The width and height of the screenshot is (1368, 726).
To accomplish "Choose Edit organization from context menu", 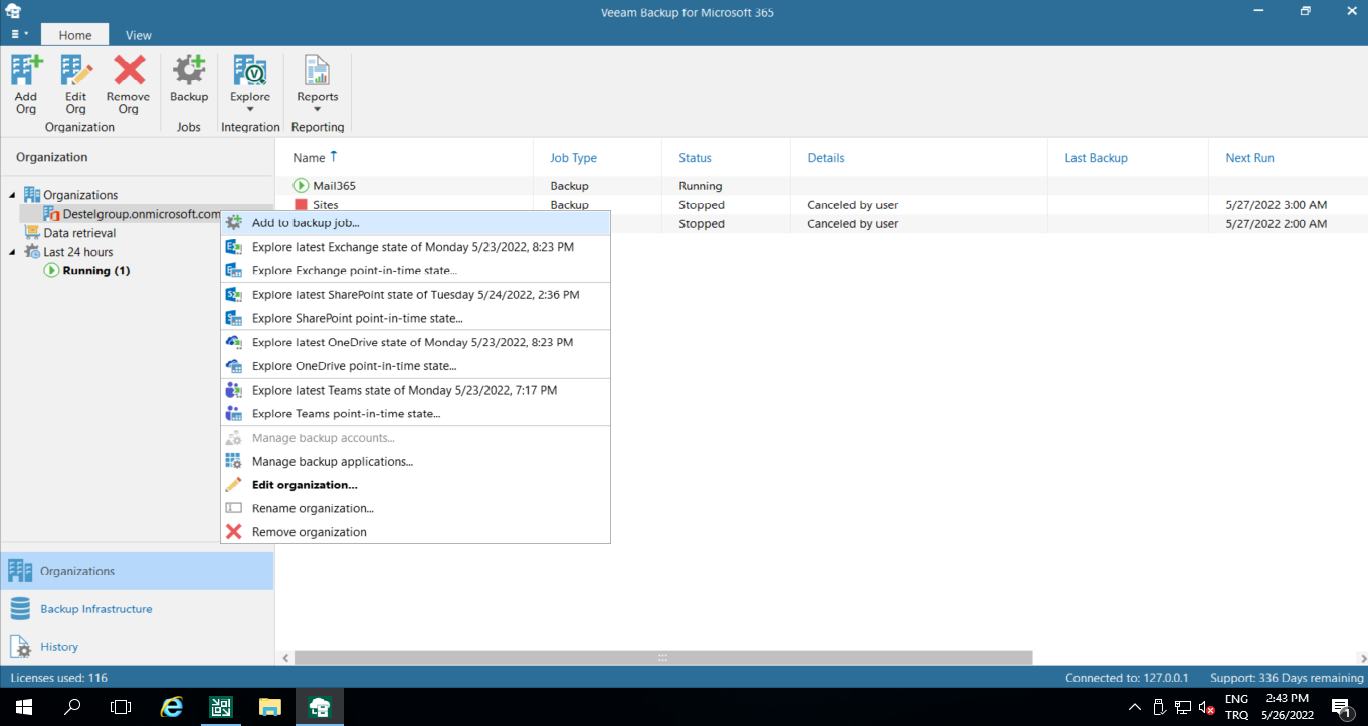I will [x=415, y=485].
